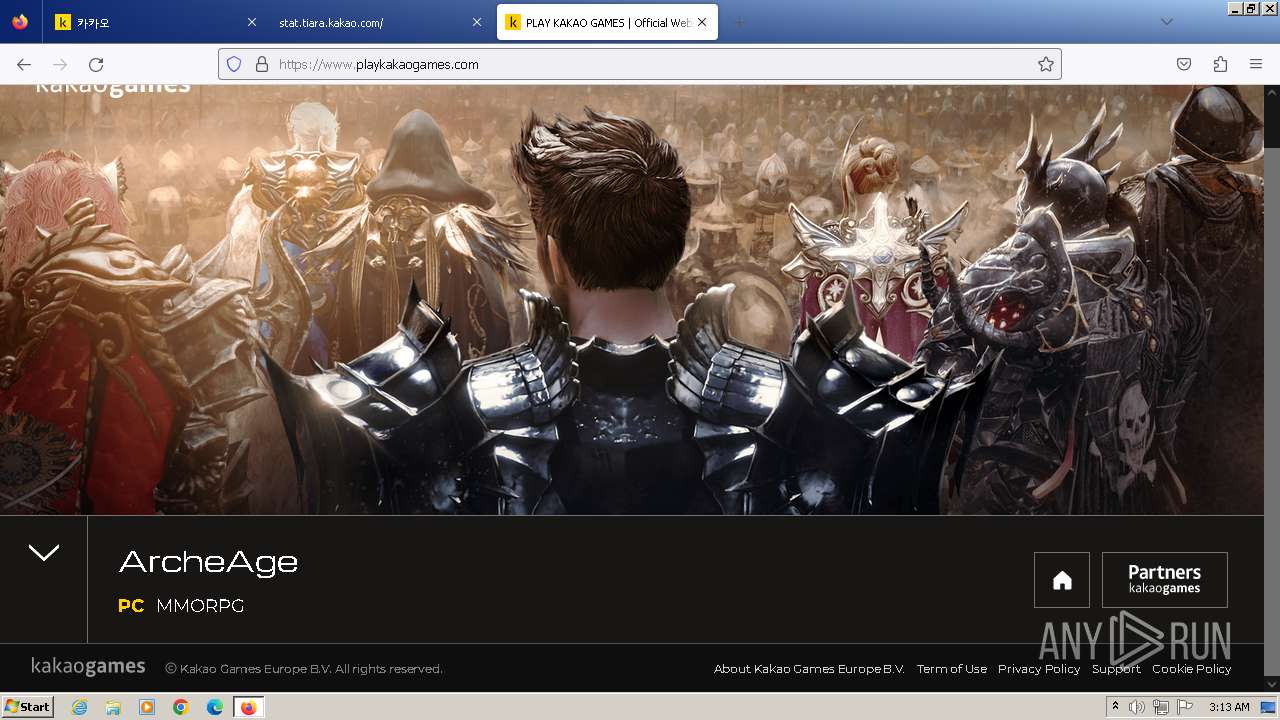Close the PLAY KAKAO GAMES tab
The image size is (1280, 720).
point(702,22)
